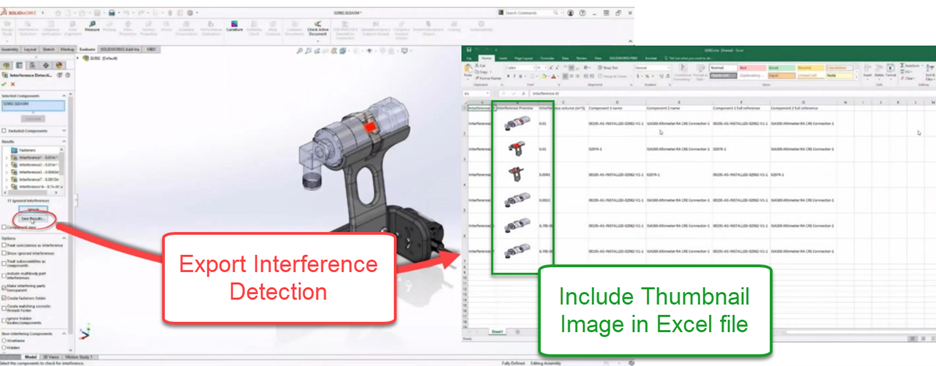
Task: Select the Measure tool in Evaluate ribbon
Action: tap(92, 27)
